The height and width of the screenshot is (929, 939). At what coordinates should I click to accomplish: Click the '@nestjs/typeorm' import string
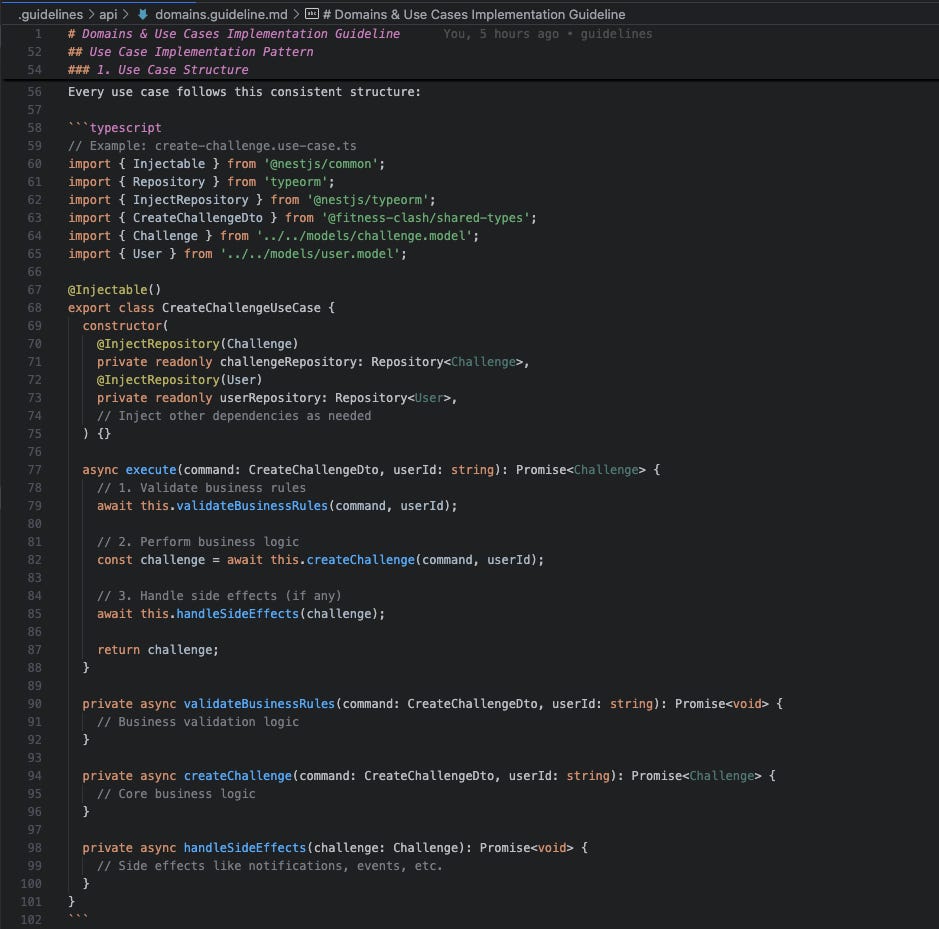tap(367, 199)
